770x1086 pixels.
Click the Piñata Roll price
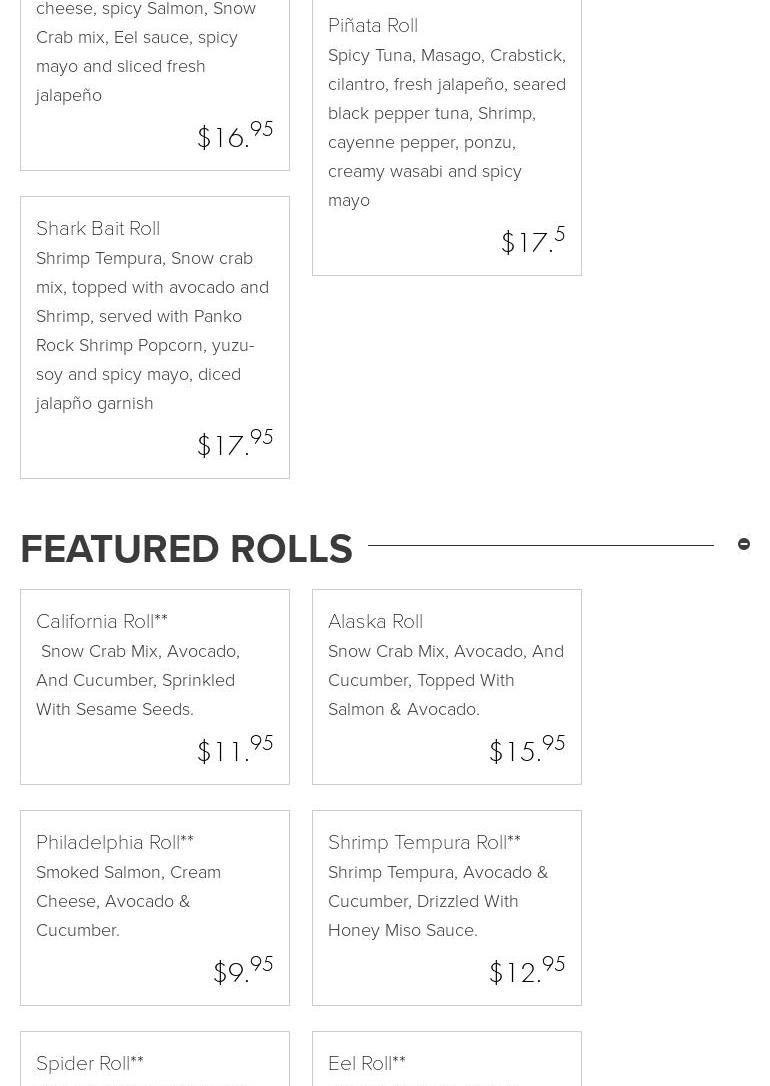[x=533, y=240]
